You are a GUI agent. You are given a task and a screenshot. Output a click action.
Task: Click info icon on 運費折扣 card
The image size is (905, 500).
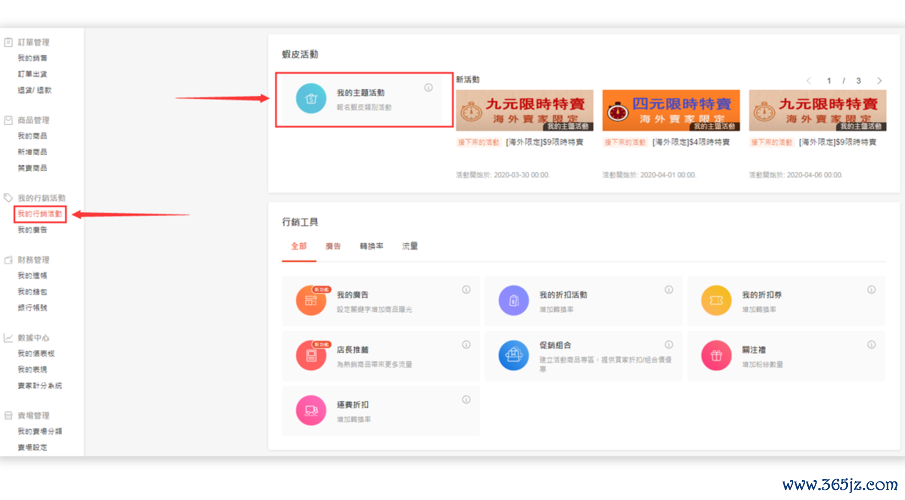coord(466,400)
